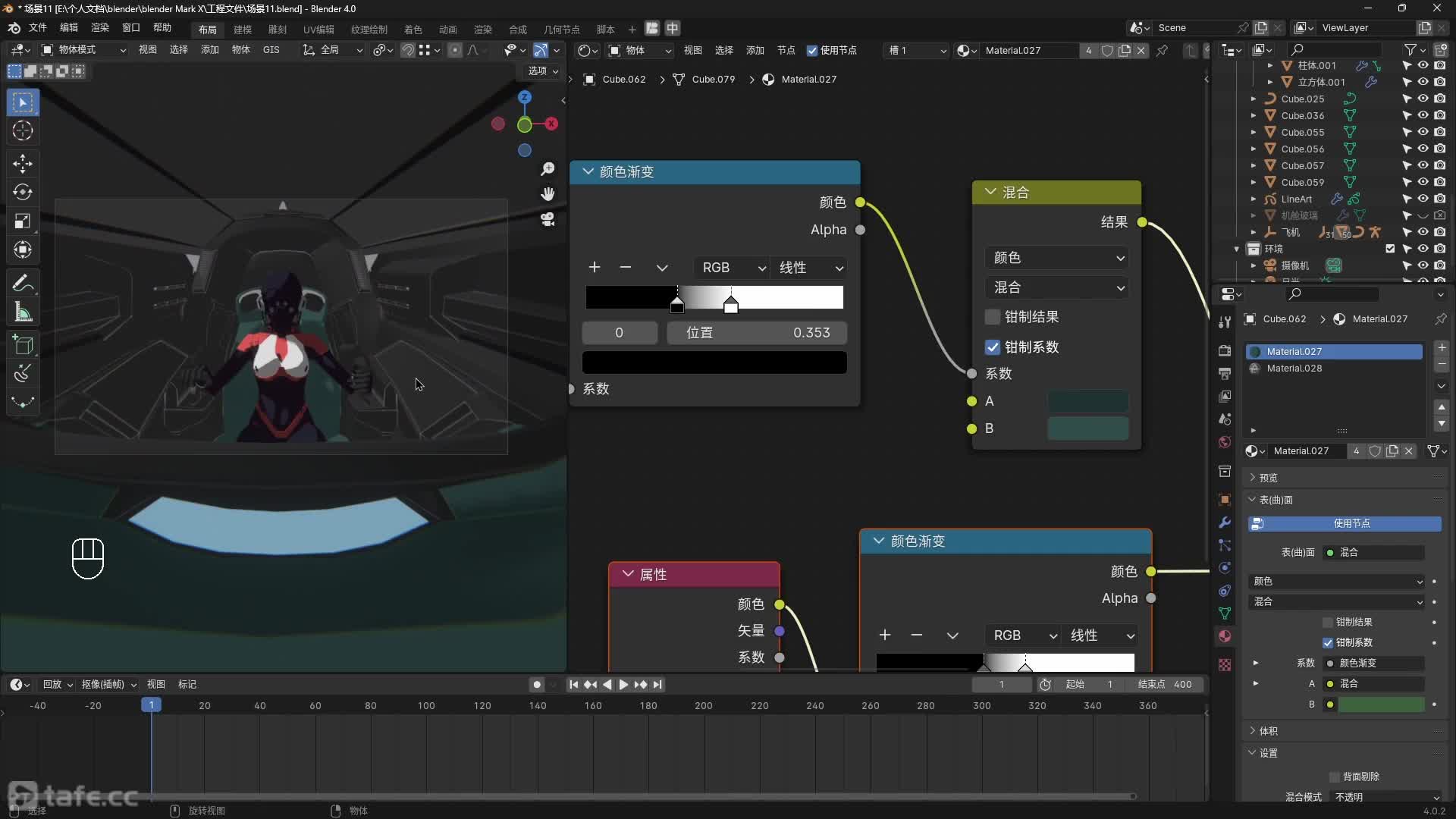
Task: Click Cube.079 breadcrumb in node editor
Action: [705, 80]
